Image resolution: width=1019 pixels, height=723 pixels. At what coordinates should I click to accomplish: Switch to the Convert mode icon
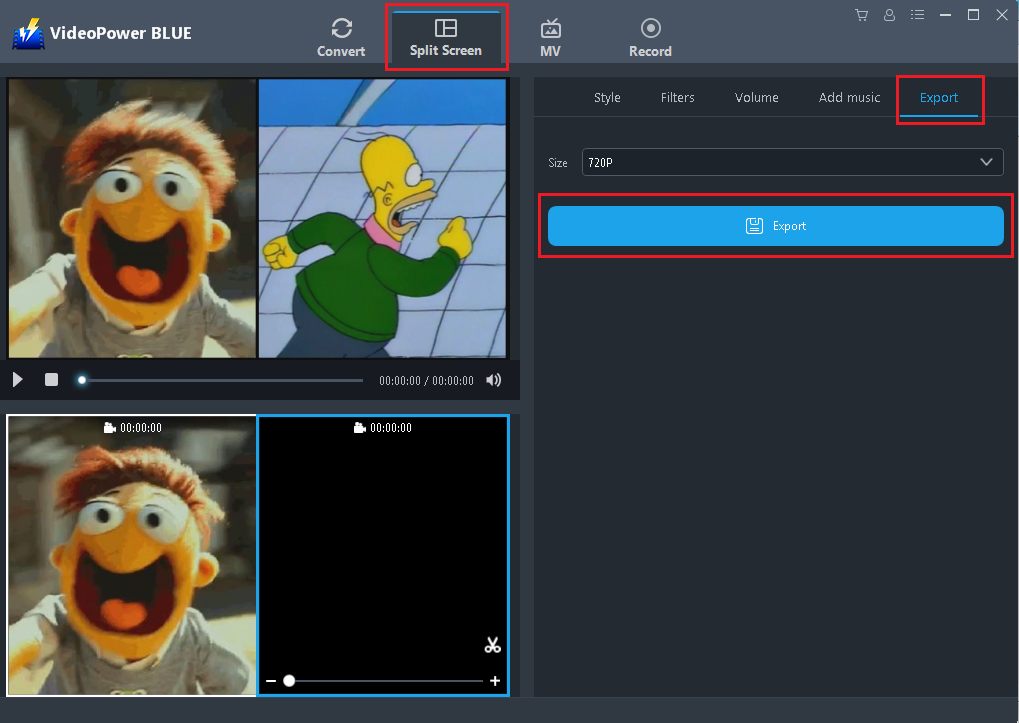coord(341,34)
